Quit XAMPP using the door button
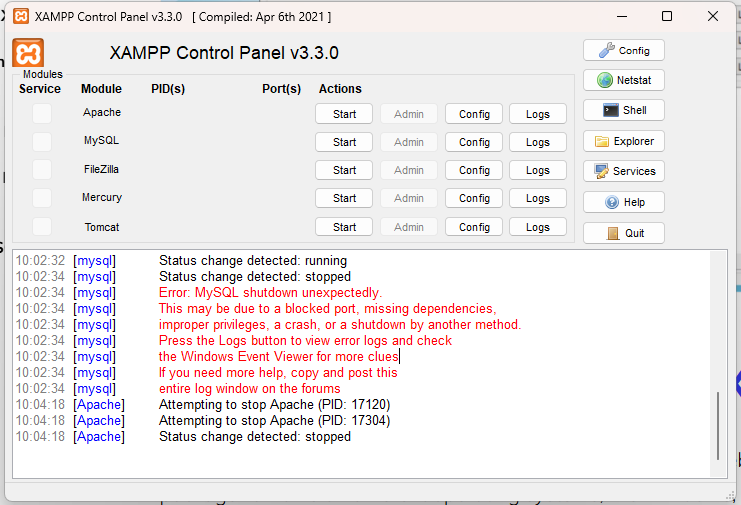The width and height of the screenshot is (741, 505). [623, 233]
